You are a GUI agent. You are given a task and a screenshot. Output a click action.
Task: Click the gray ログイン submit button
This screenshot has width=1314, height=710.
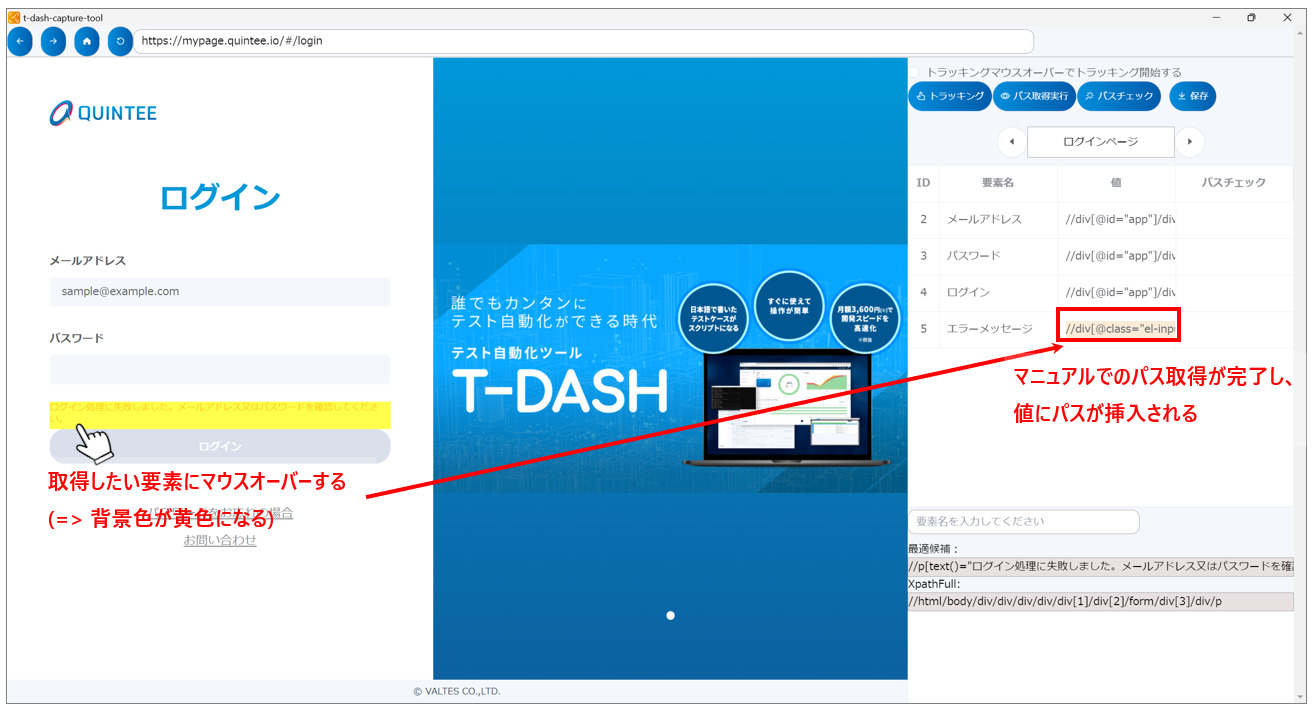coord(220,446)
